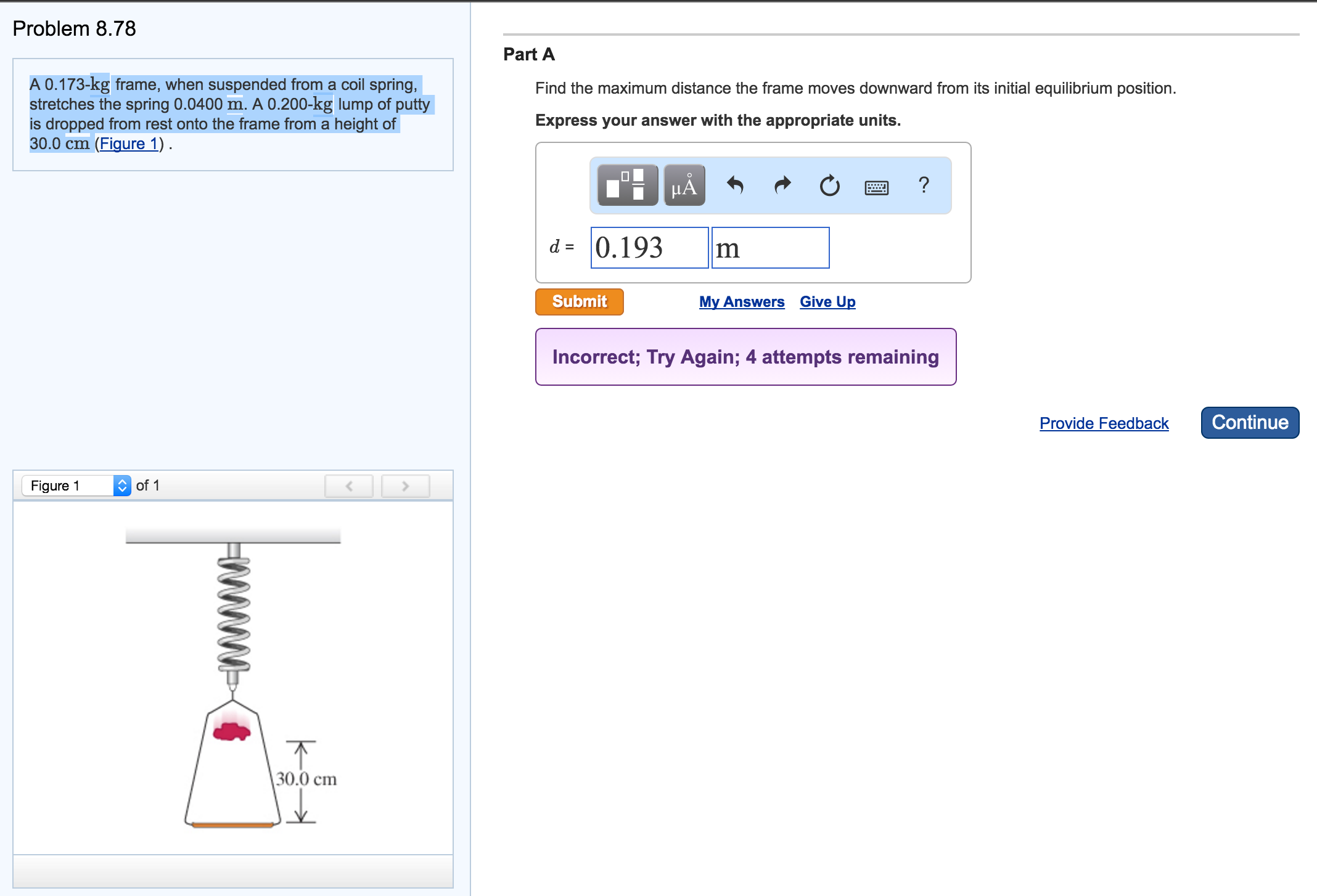The image size is (1317, 896).
Task: Click the question mark help icon
Action: 923,185
